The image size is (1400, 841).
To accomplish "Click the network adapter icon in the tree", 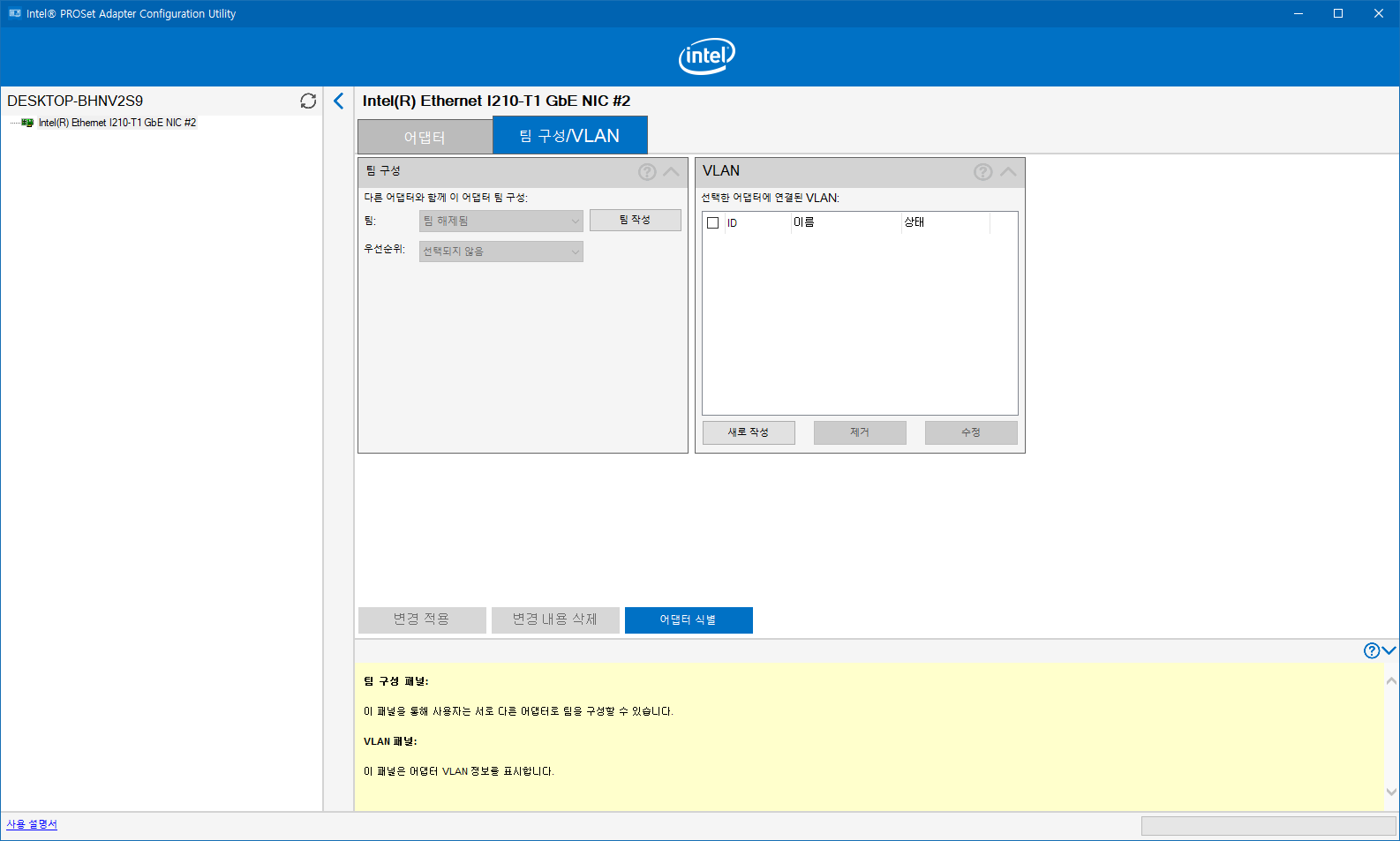I will click(27, 123).
